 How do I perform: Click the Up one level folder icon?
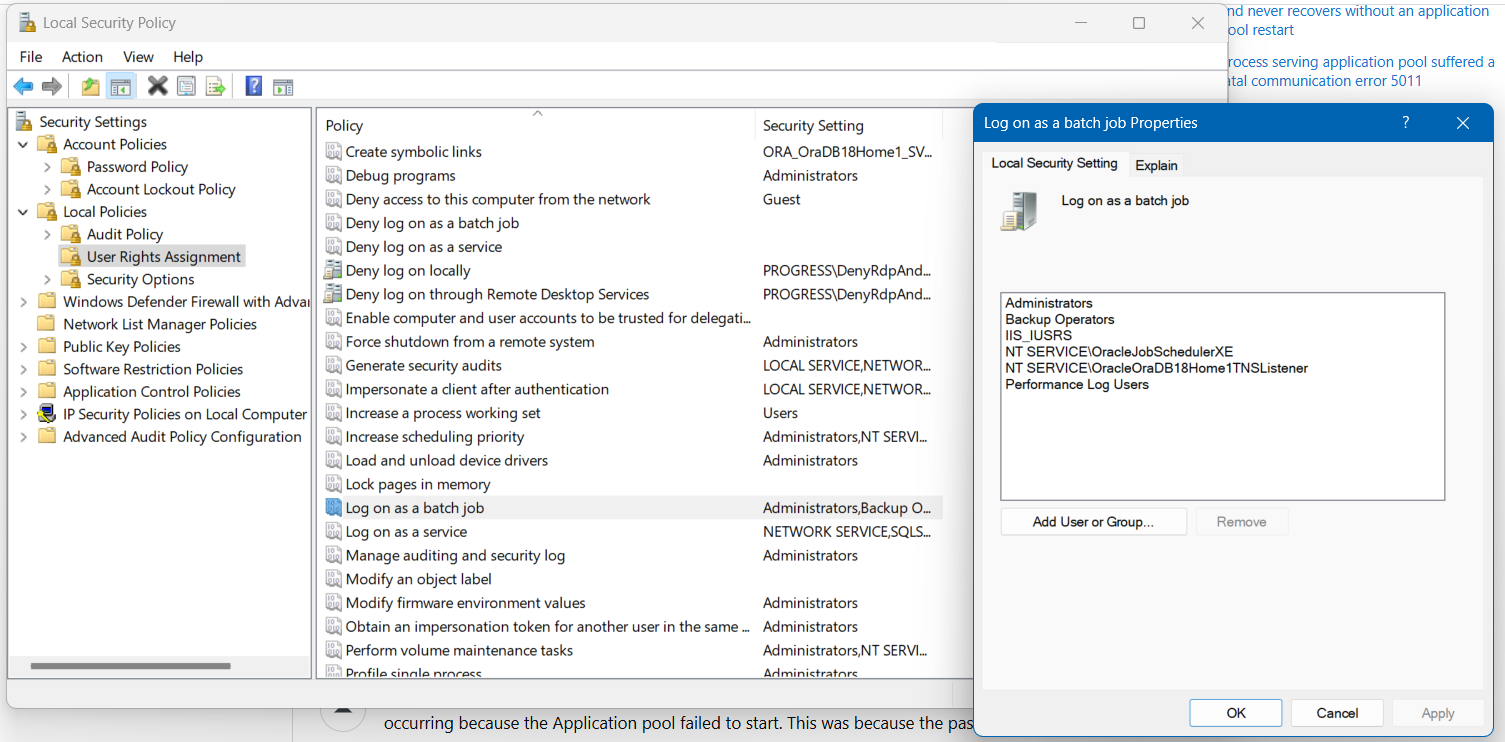(x=89, y=86)
